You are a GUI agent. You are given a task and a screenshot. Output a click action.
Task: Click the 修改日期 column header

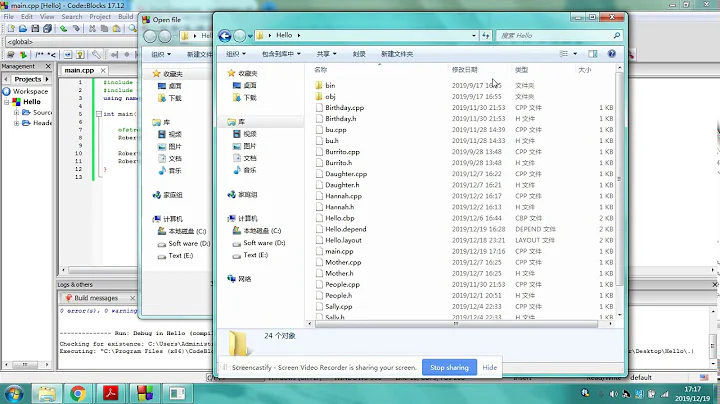click(x=464, y=70)
